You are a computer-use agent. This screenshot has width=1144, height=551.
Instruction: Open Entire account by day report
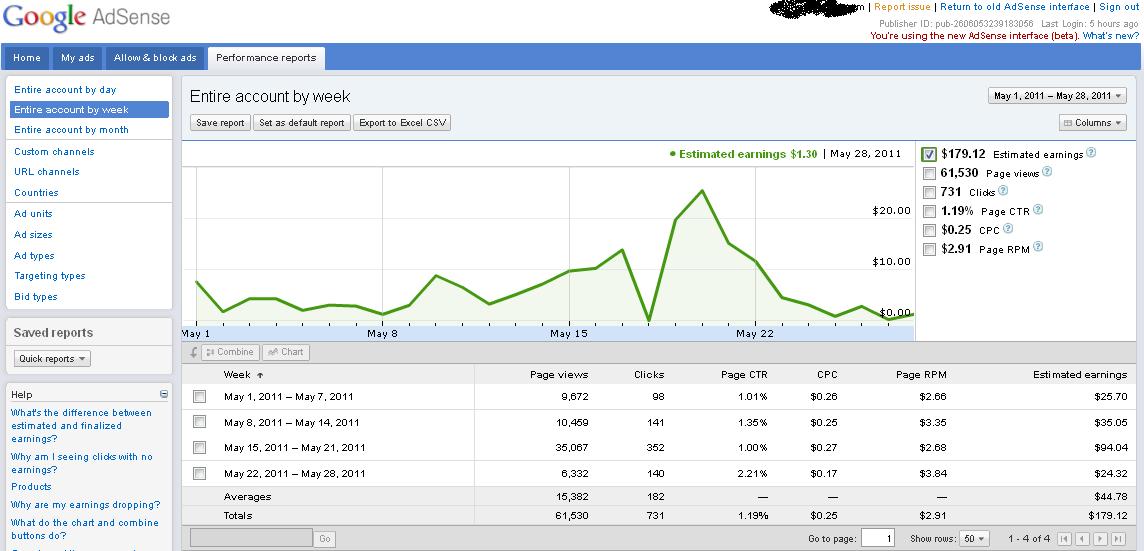(65, 90)
